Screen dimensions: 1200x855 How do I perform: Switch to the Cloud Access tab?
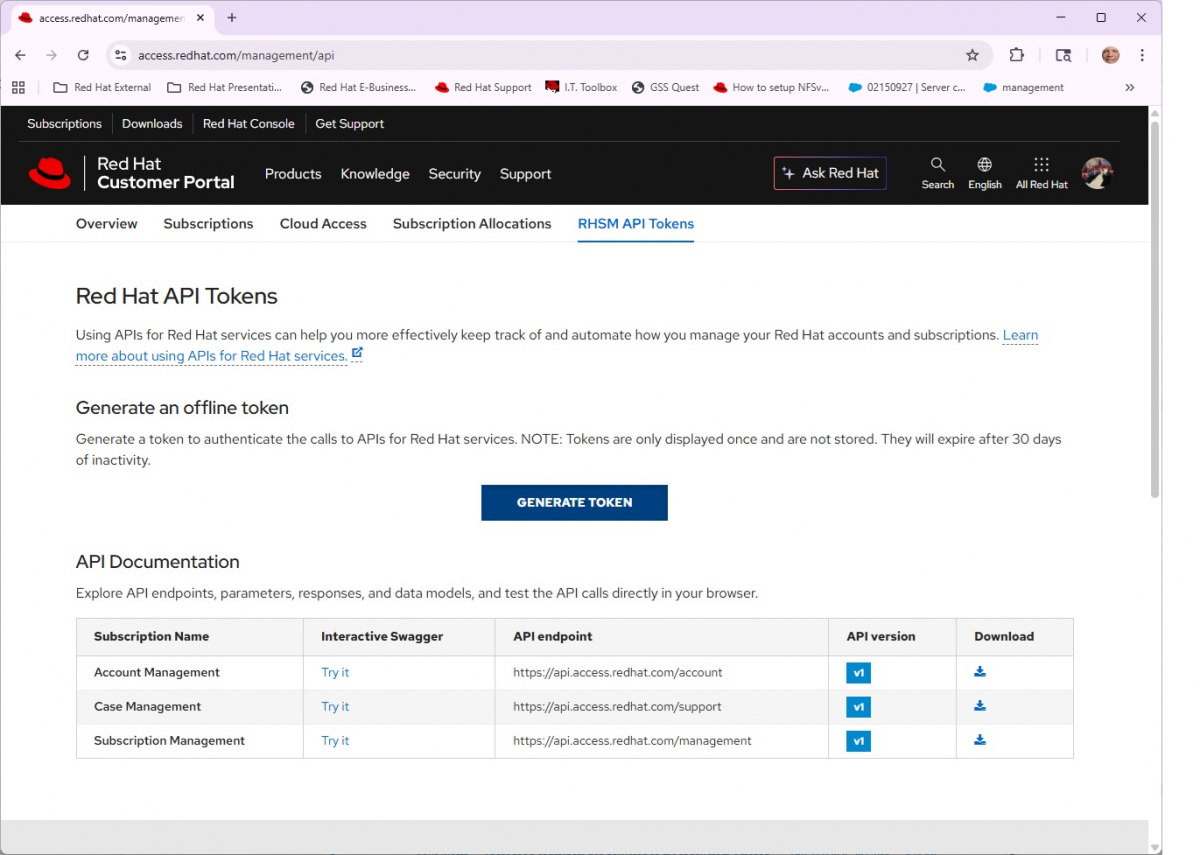click(x=323, y=223)
